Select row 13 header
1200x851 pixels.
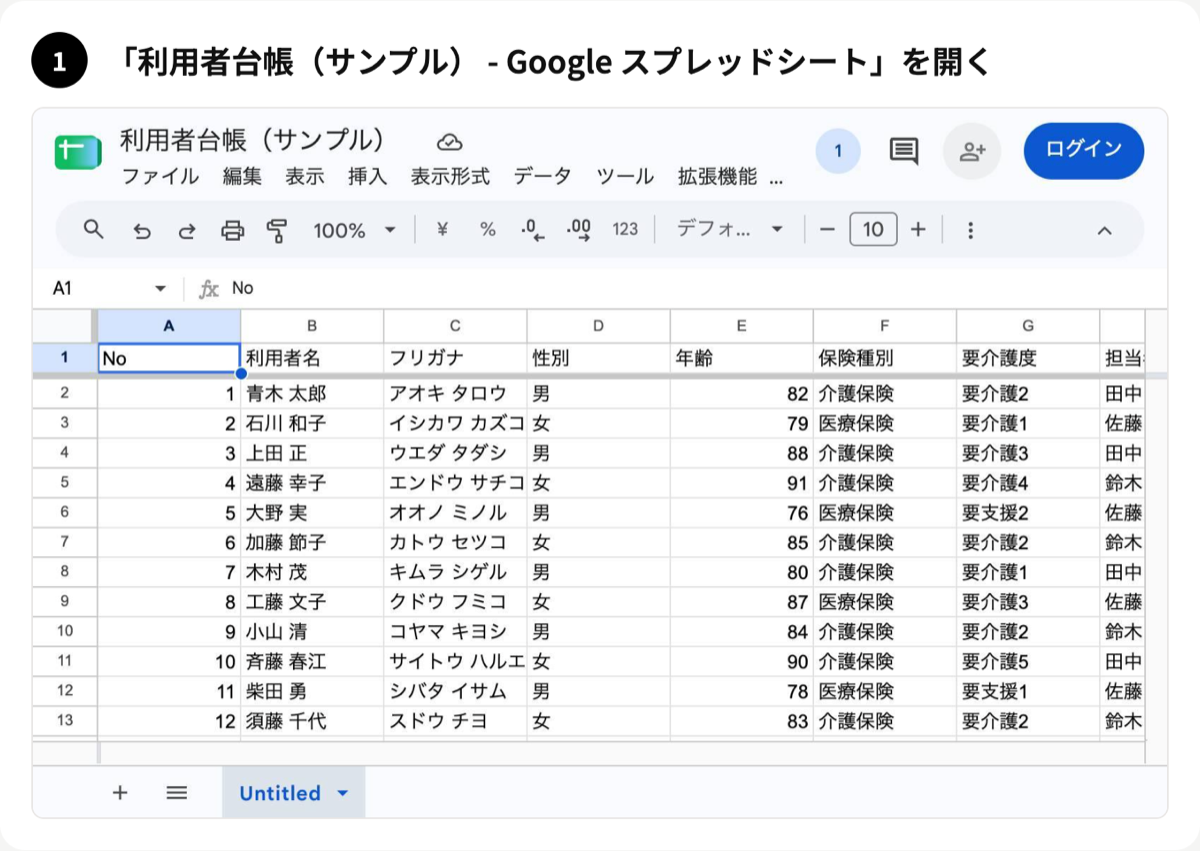pyautogui.click(x=65, y=721)
